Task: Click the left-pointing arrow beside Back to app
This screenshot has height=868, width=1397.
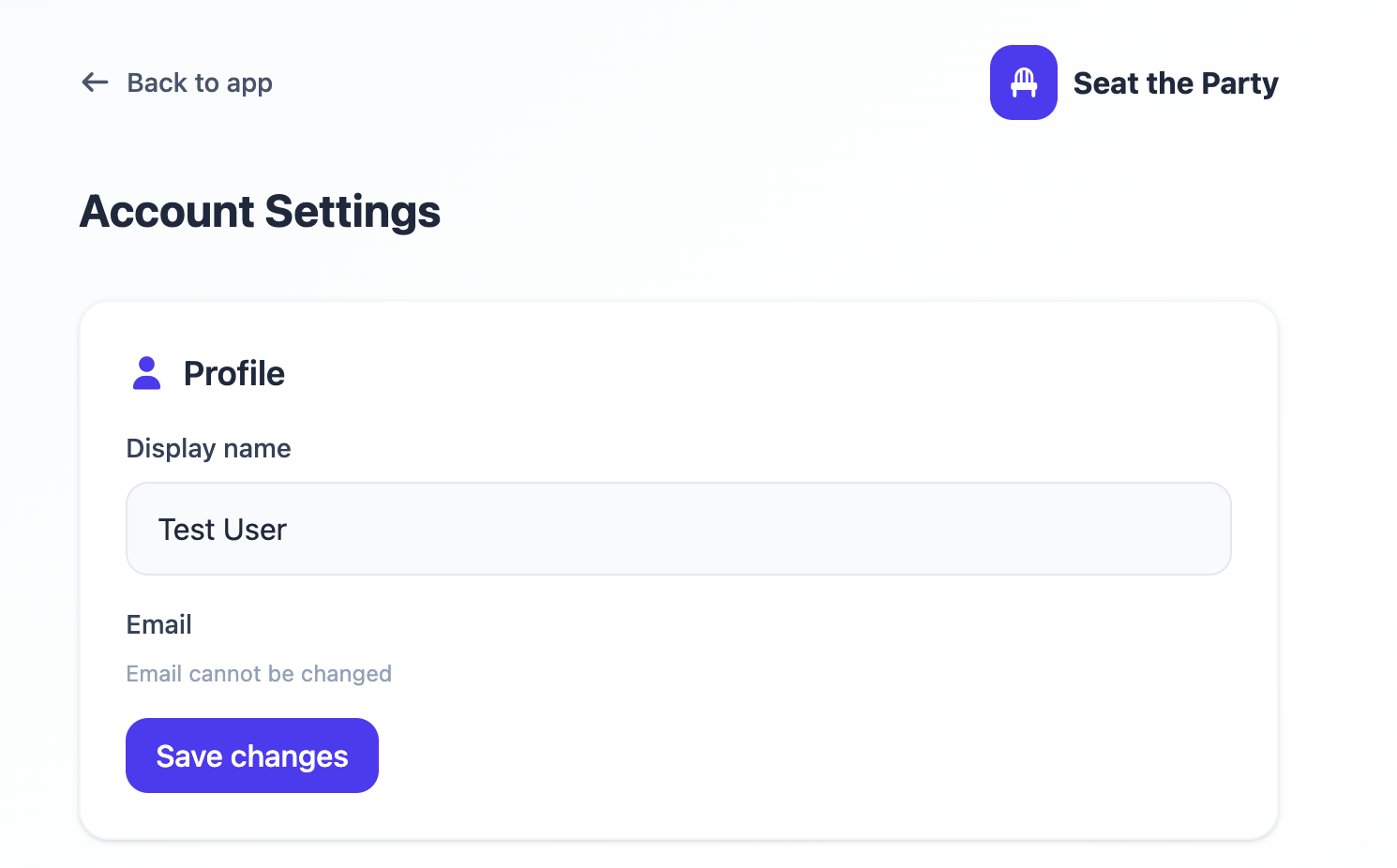Action: pyautogui.click(x=94, y=82)
